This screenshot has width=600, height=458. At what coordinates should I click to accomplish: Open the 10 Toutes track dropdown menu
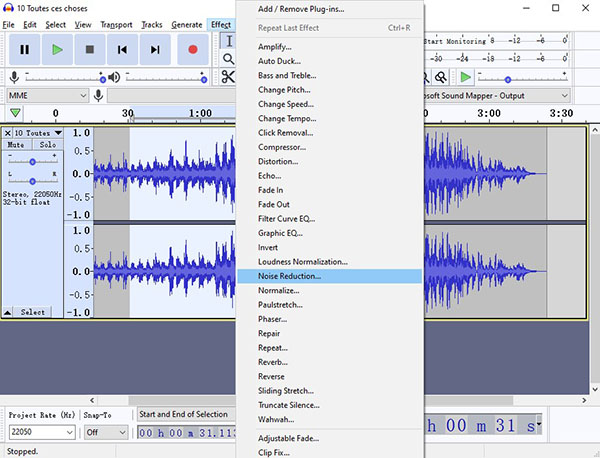[58, 133]
